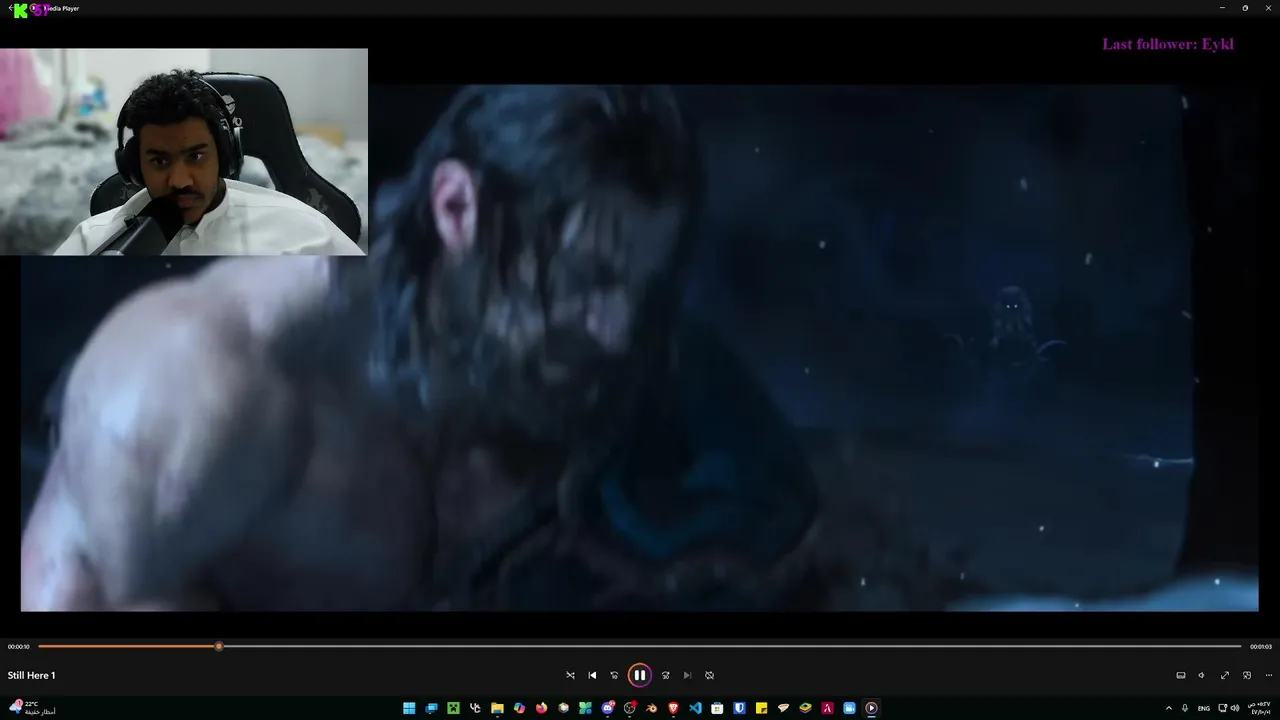This screenshot has height=720, width=1280.
Task: Change the ENG input language
Action: coord(1203,708)
